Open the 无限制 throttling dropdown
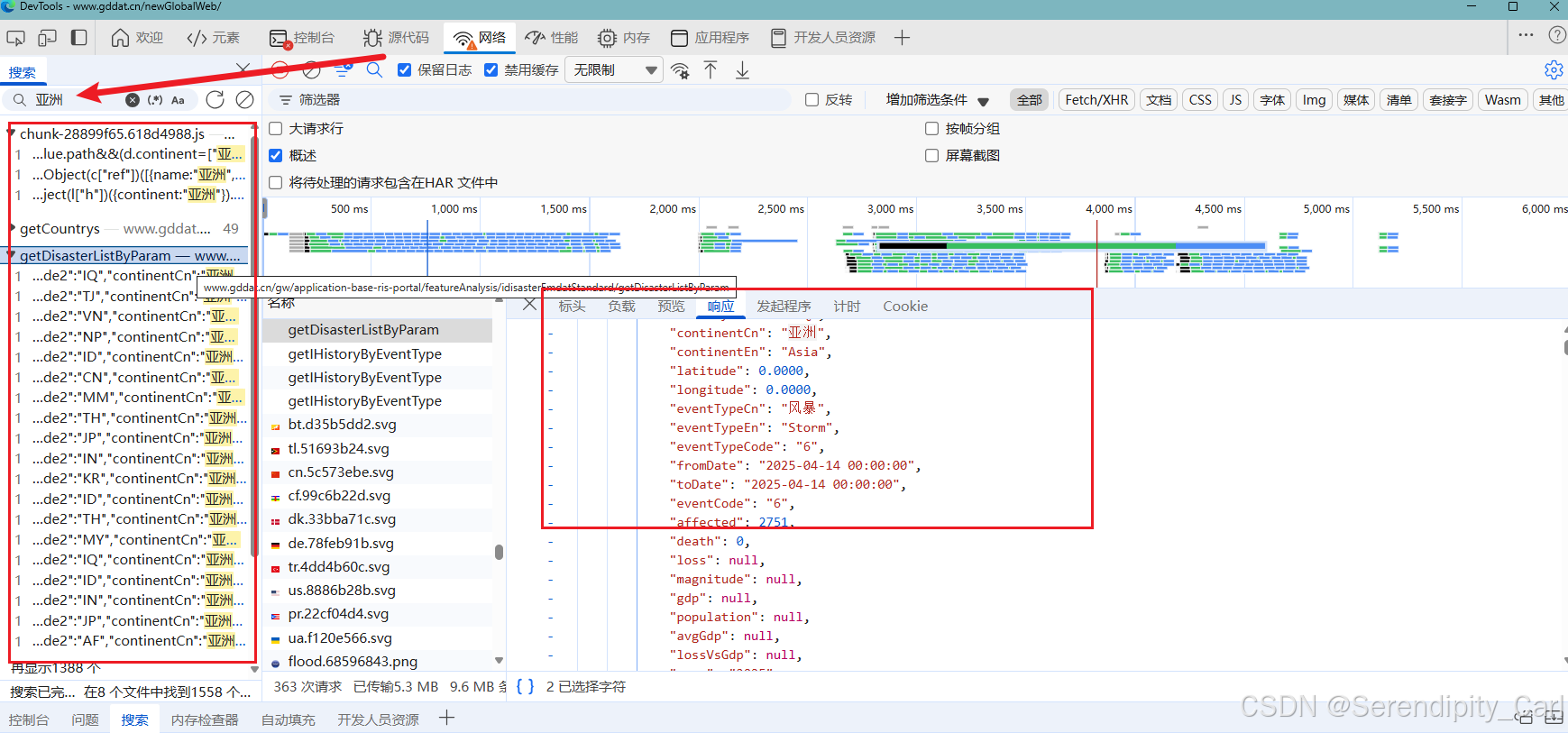The image size is (1568, 733). (x=614, y=69)
